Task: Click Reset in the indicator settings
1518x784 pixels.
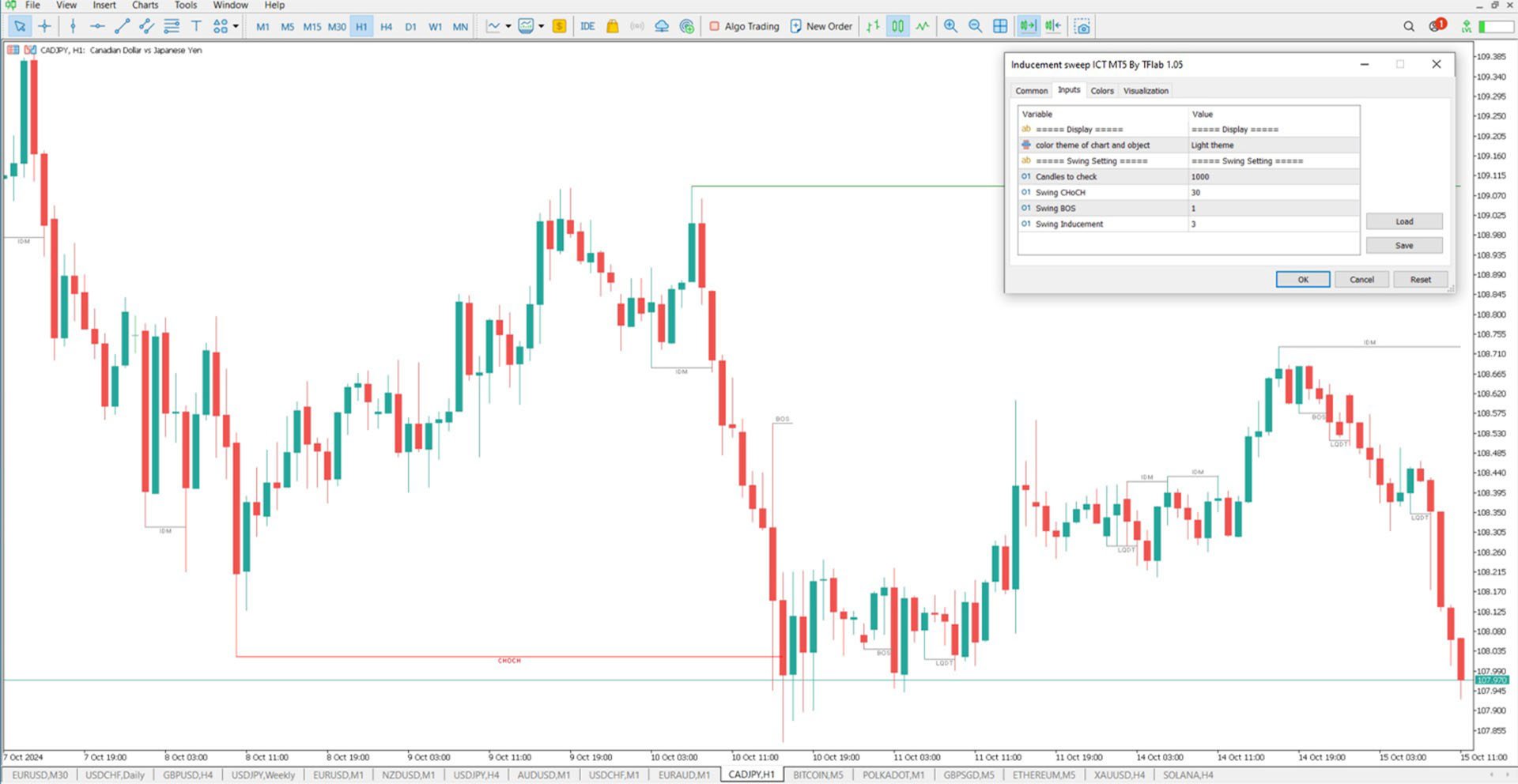Action: coord(1420,279)
